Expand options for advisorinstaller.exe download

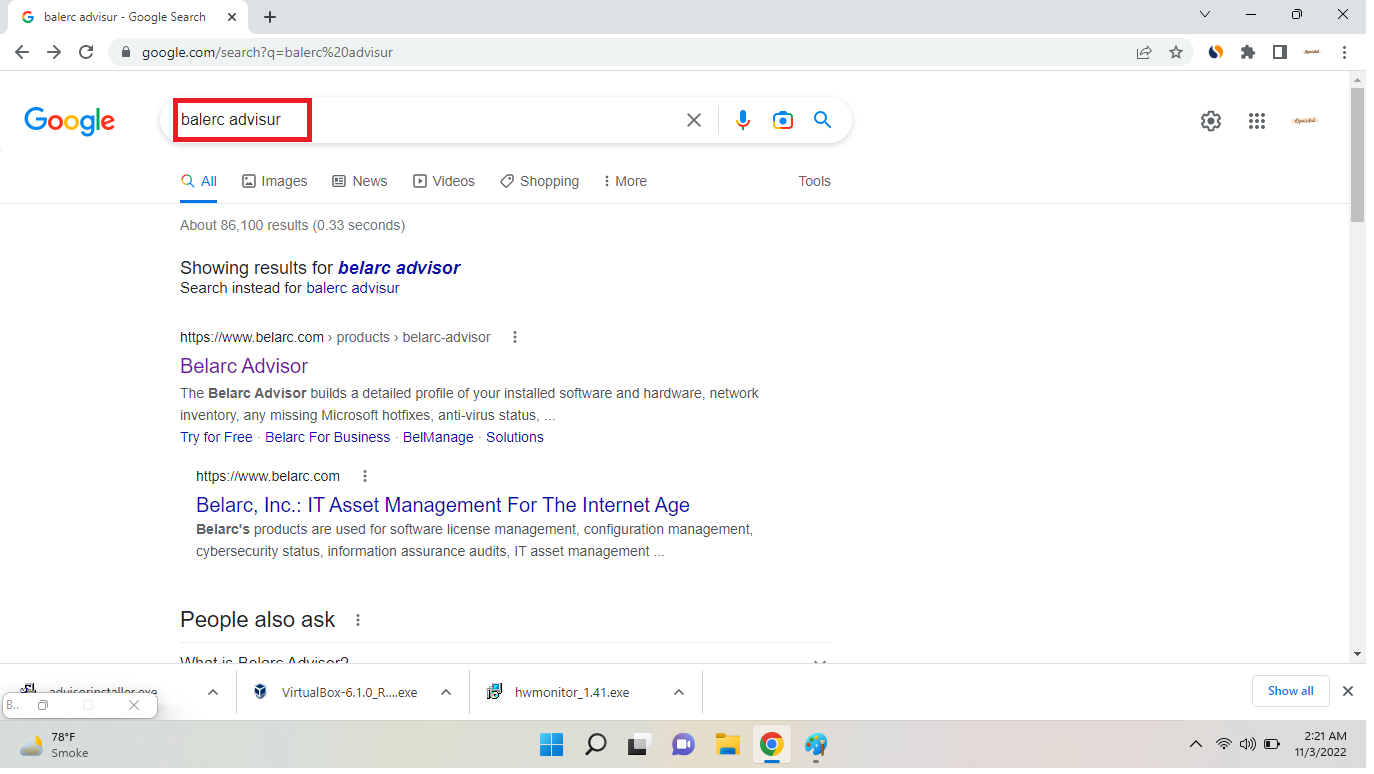[213, 692]
